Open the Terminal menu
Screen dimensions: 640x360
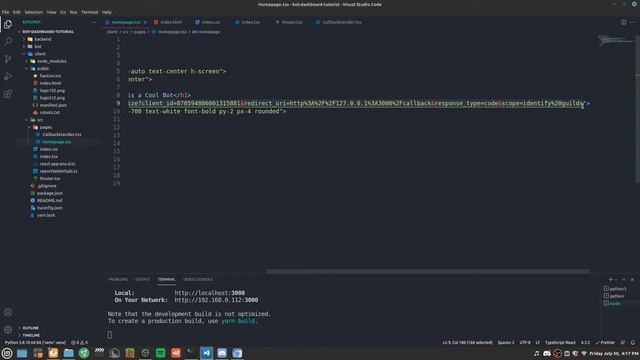click(x=89, y=12)
